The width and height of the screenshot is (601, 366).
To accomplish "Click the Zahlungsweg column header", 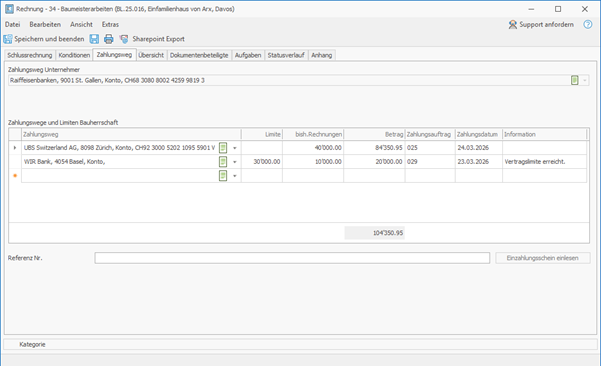I will [131, 134].
